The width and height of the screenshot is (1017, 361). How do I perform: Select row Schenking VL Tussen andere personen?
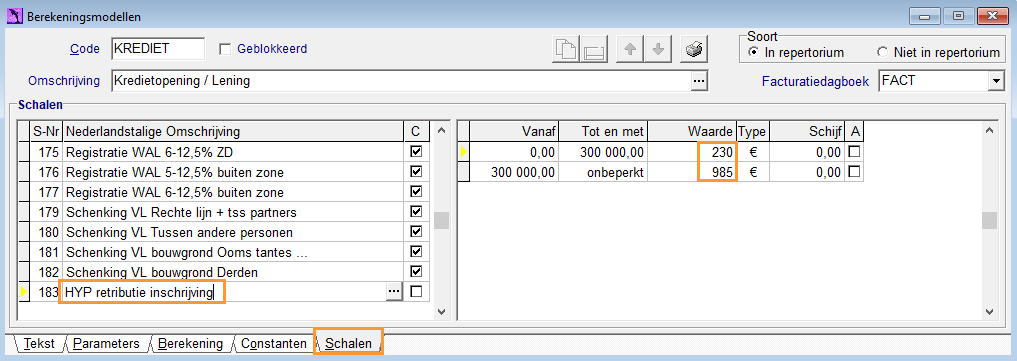(233, 231)
